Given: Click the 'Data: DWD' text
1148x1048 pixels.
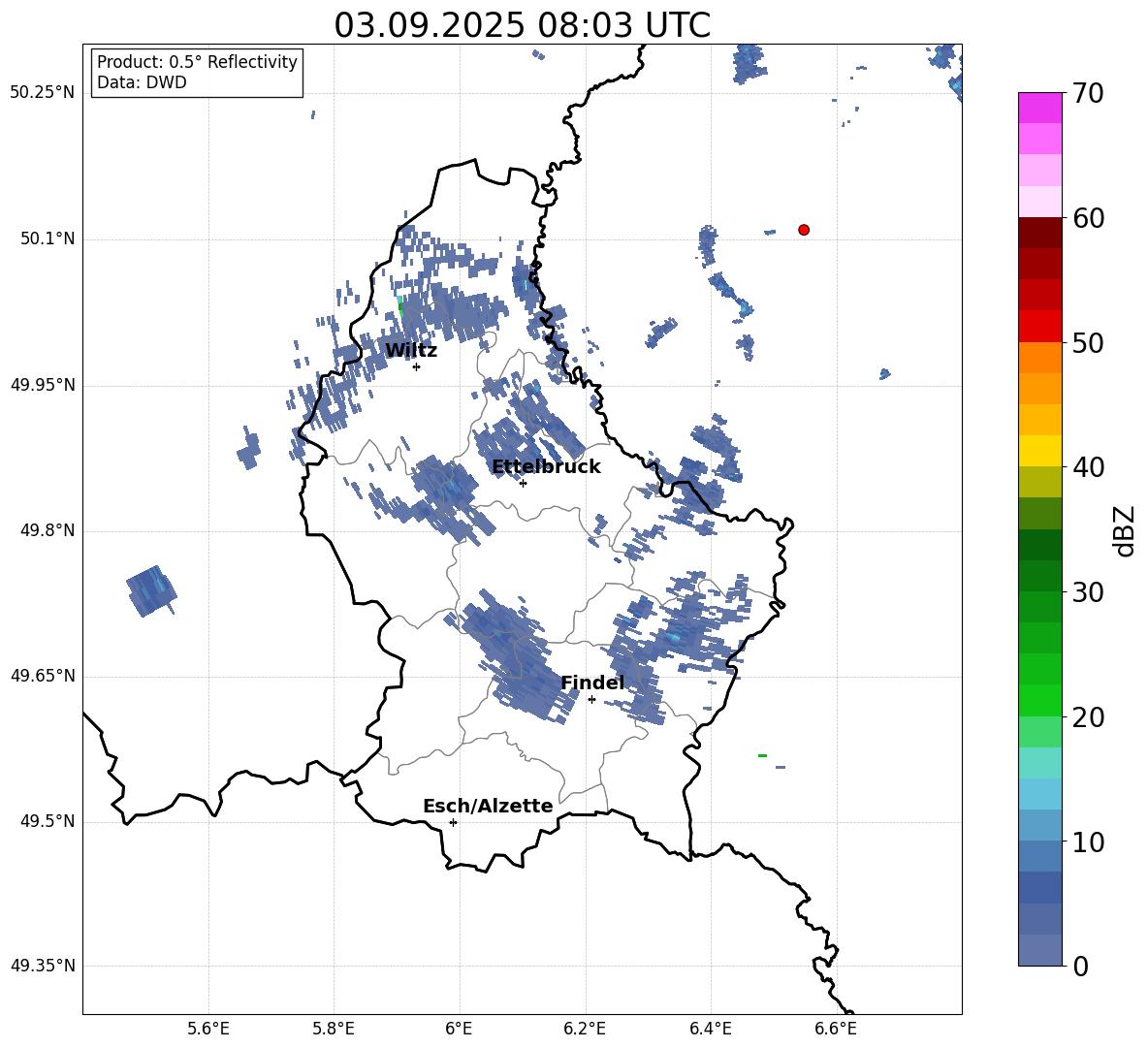Looking at the screenshot, I should [x=142, y=82].
